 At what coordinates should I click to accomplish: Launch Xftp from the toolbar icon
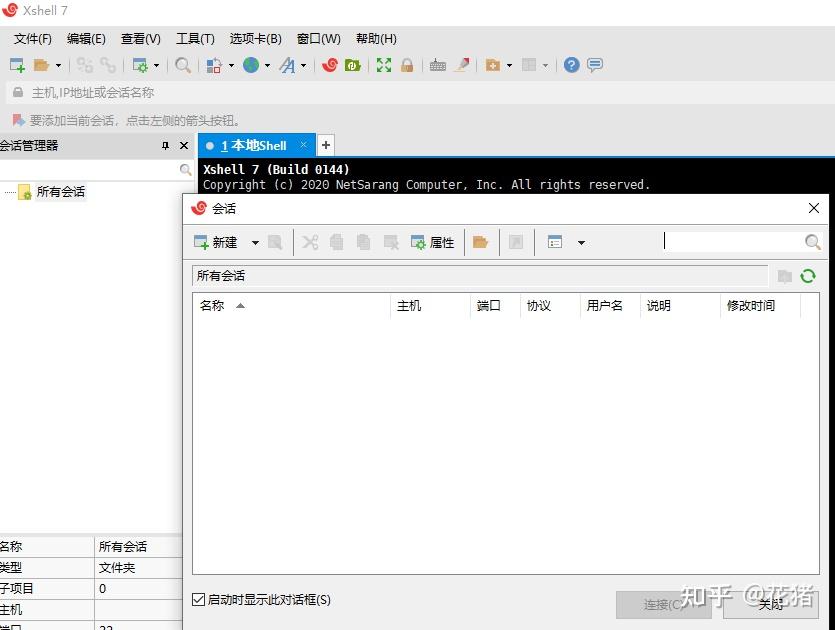353,65
